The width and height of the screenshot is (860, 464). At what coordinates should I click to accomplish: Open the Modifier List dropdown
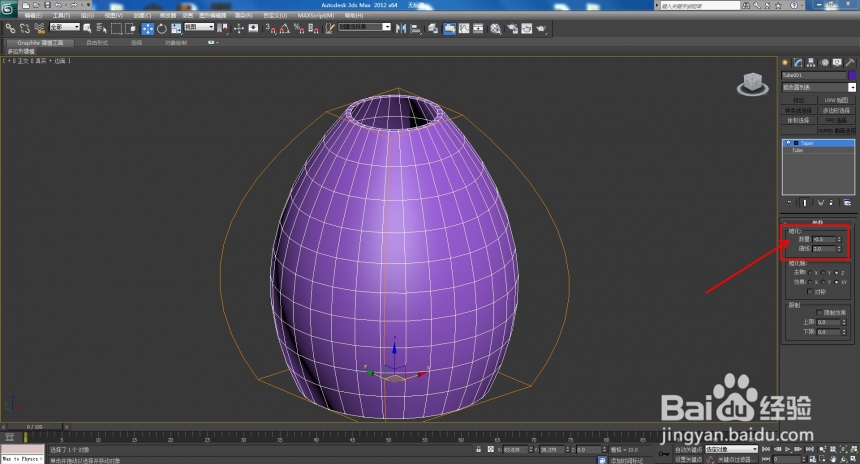click(x=852, y=87)
